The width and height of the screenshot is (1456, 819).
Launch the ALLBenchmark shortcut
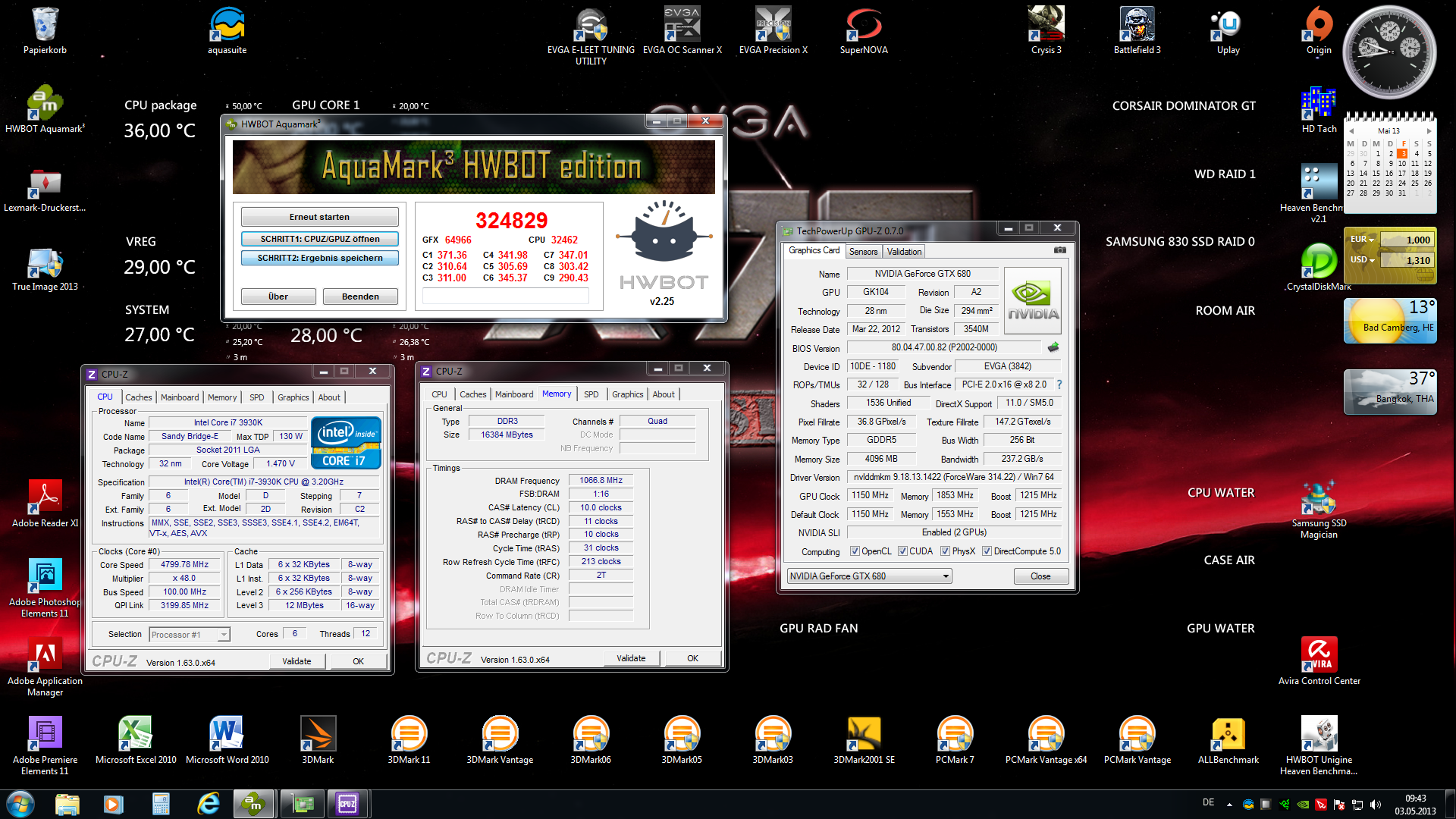coord(1228,741)
